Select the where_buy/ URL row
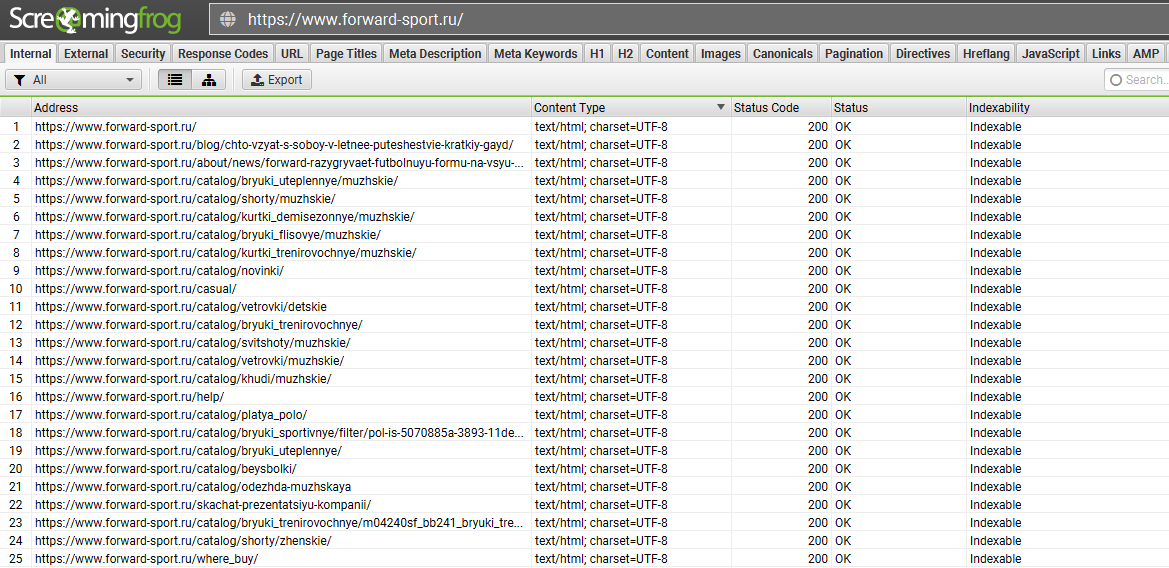This screenshot has height=568, width=1169. click(146, 559)
